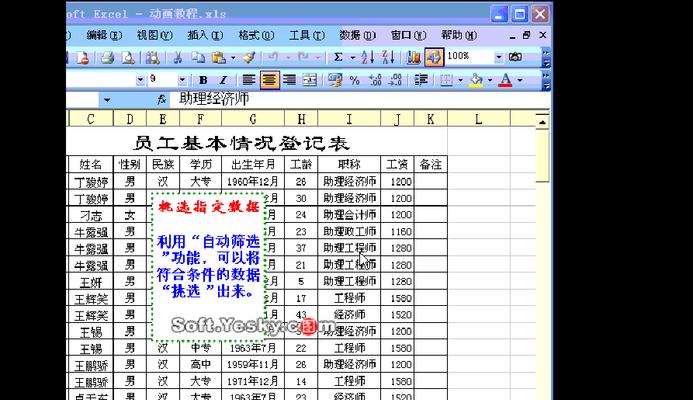Open the zoom percentage dropdown

point(498,57)
